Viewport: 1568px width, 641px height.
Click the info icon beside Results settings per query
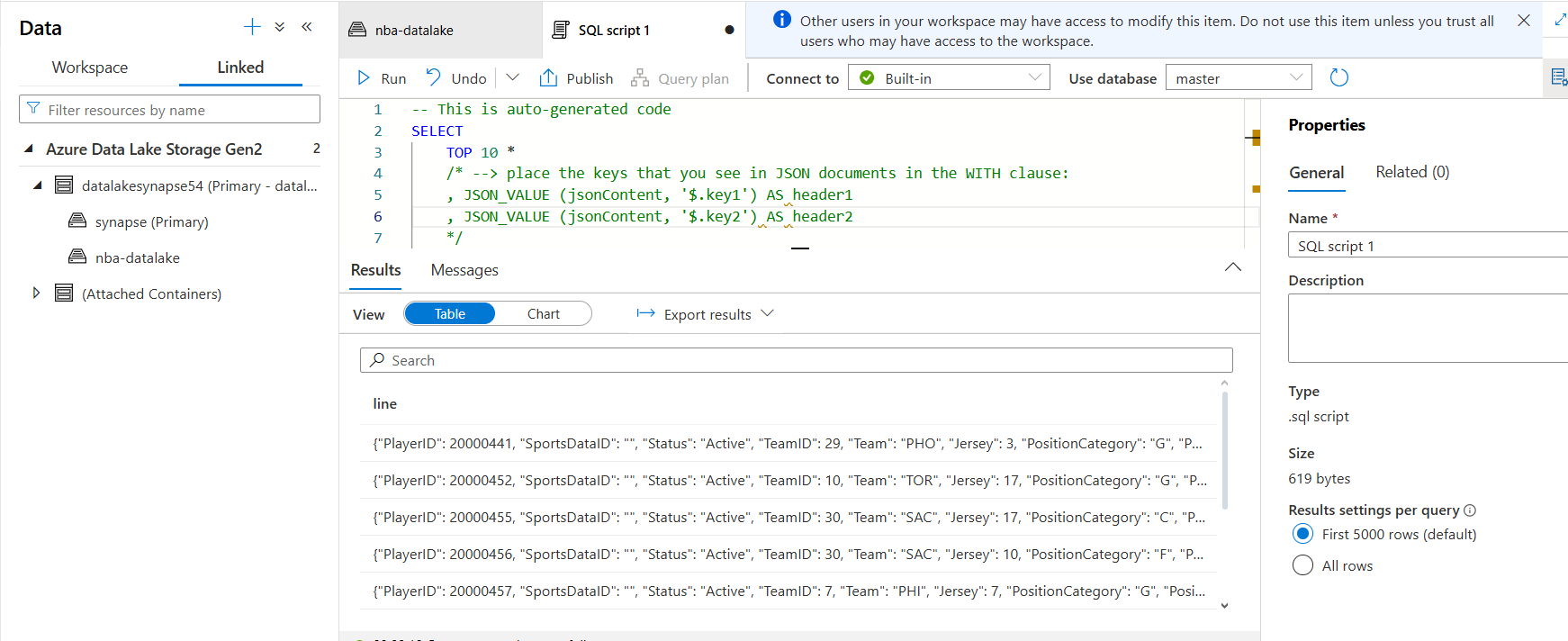1470,510
